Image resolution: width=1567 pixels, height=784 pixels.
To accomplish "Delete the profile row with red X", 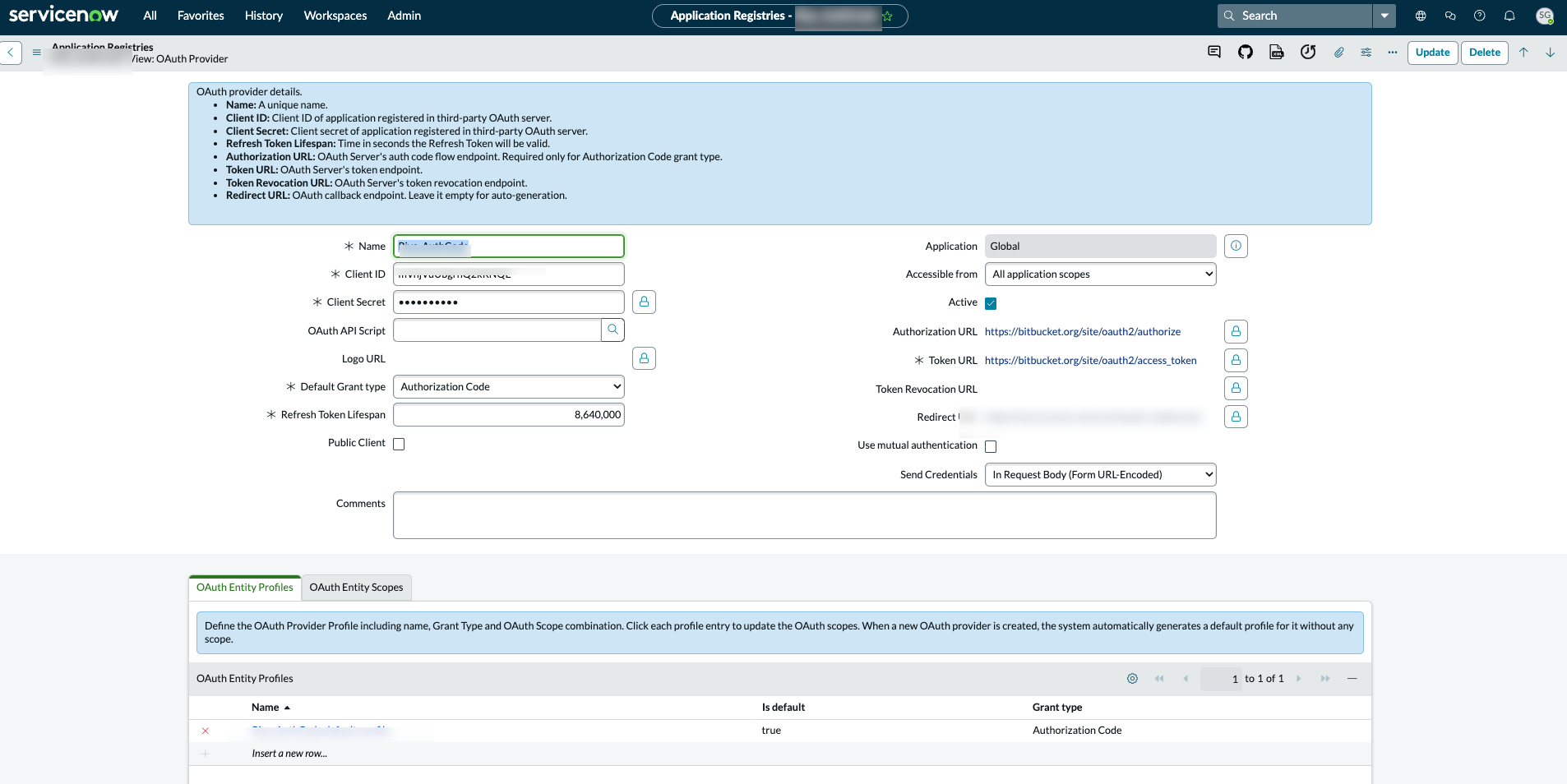I will click(206, 731).
